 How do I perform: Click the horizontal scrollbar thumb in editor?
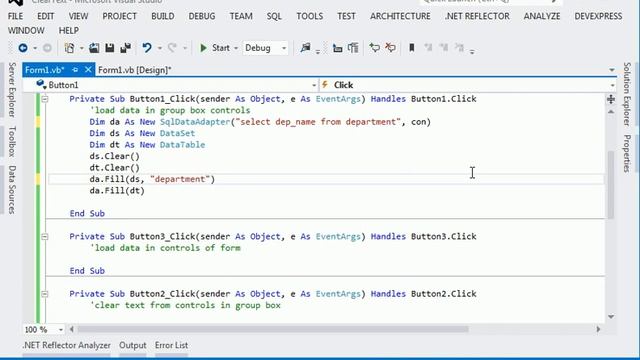[x=273, y=329]
